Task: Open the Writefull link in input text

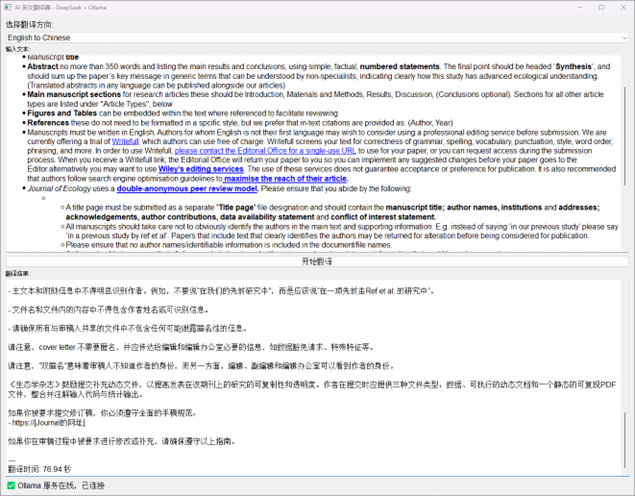Action: coord(125,141)
